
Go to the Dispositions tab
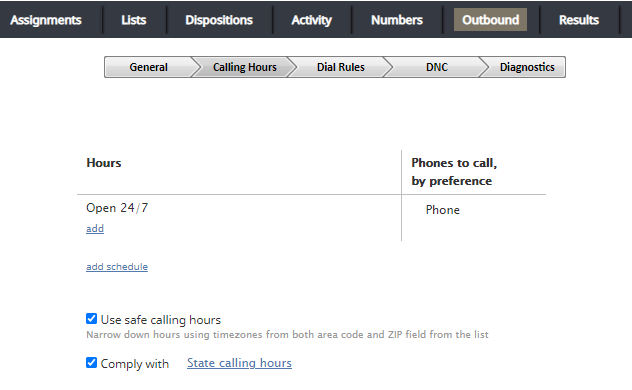pos(219,20)
